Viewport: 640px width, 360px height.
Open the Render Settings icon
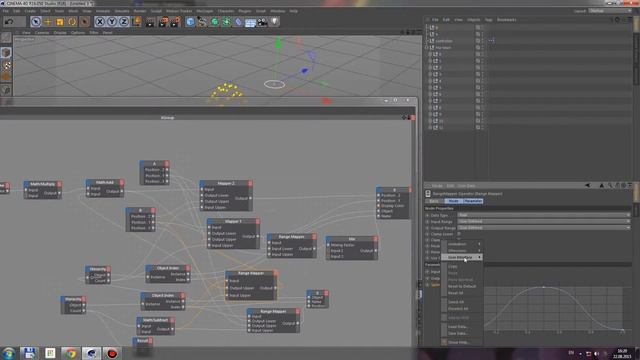[x=175, y=22]
